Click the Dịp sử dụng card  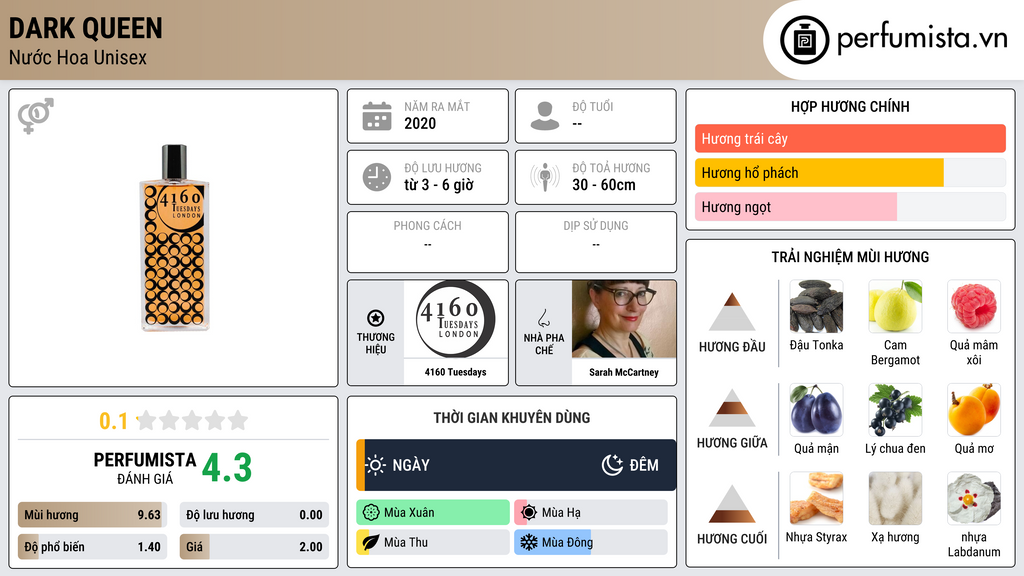596,242
